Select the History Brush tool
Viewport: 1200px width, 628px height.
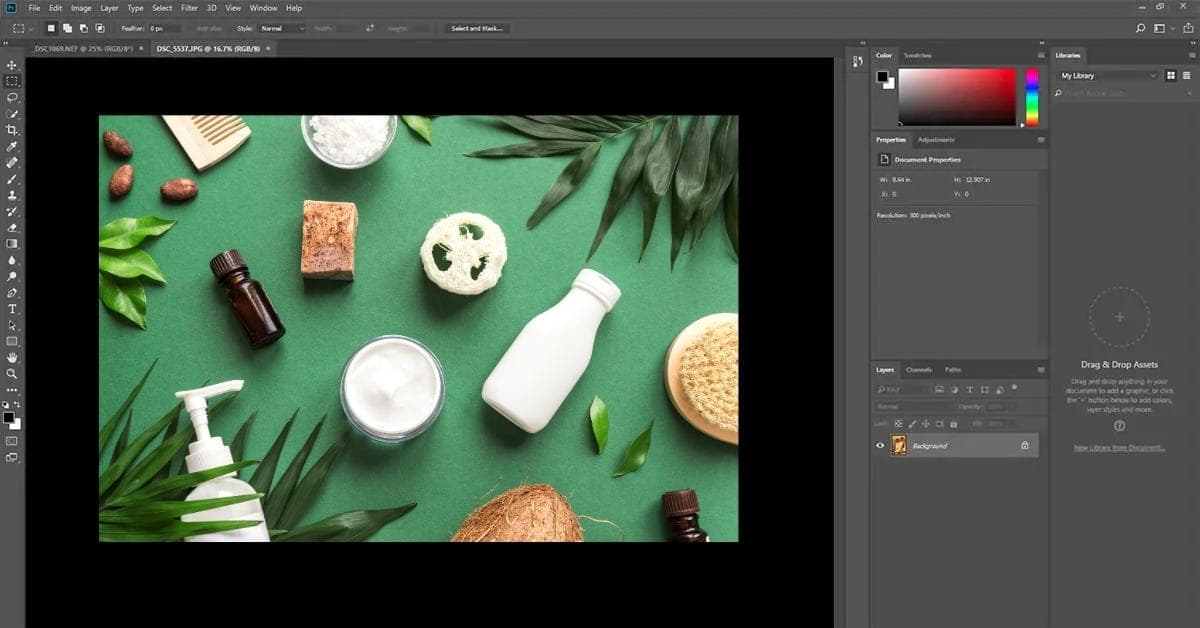point(12,211)
